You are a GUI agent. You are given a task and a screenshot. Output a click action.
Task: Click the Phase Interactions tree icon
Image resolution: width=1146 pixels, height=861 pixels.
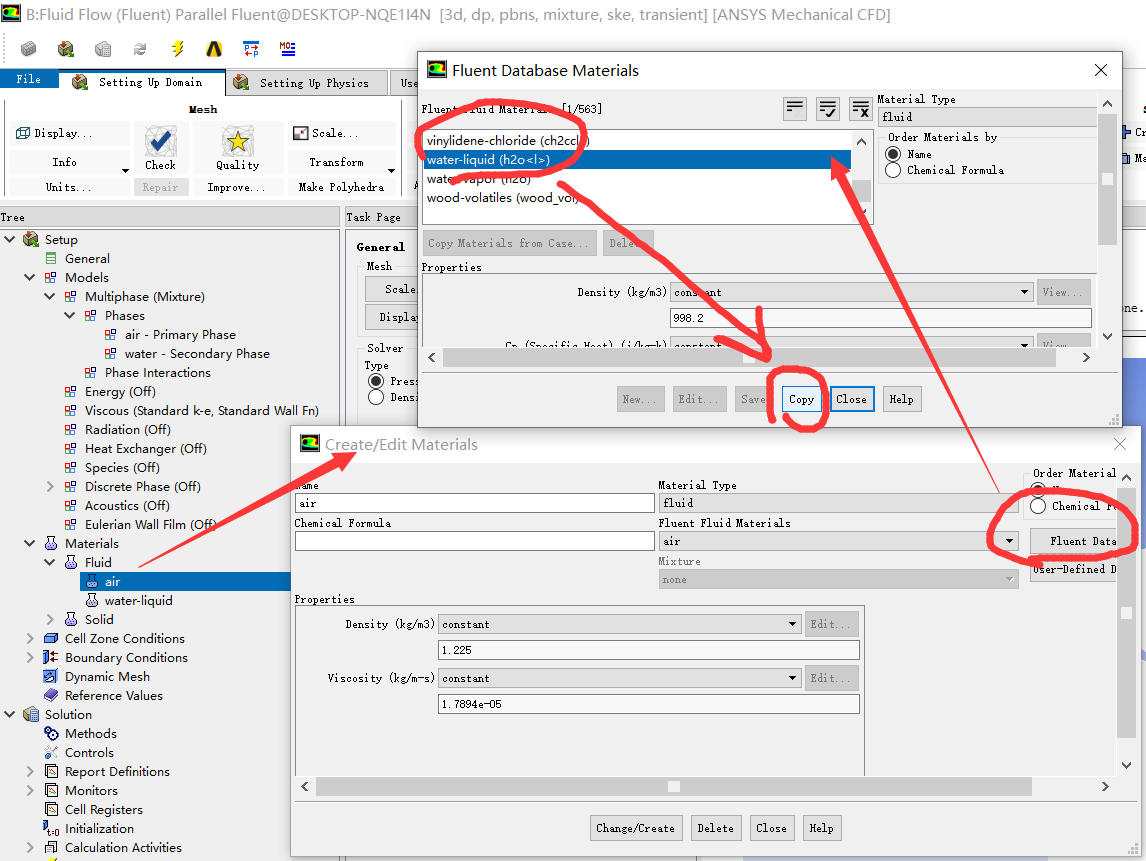pyautogui.click(x=91, y=372)
